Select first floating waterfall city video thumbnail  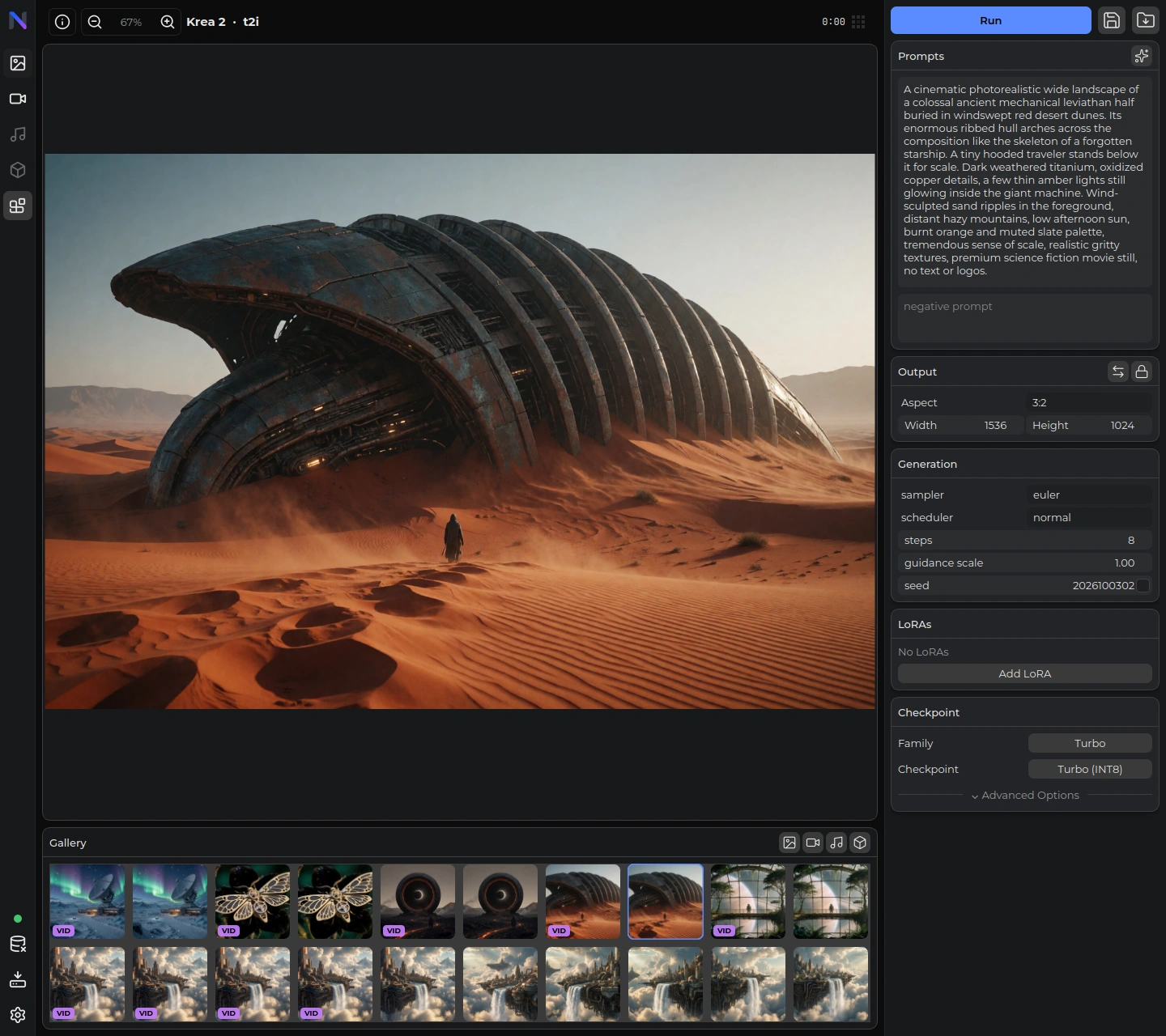[87, 984]
